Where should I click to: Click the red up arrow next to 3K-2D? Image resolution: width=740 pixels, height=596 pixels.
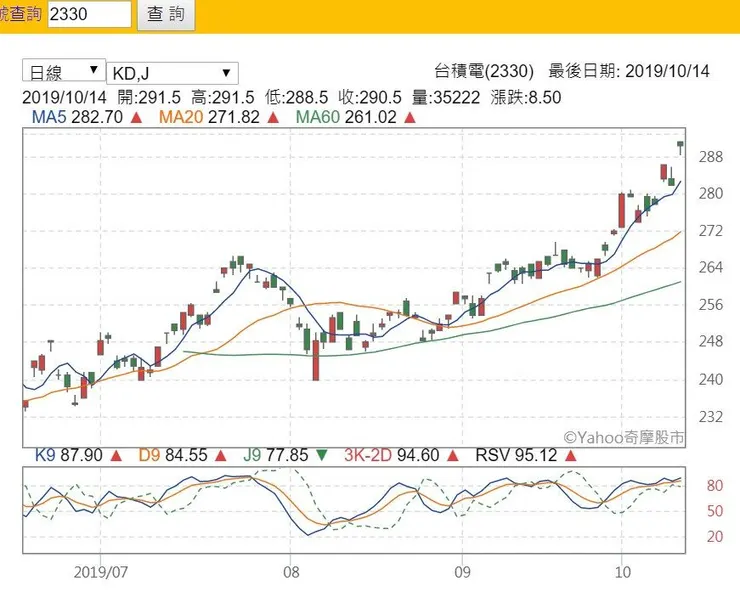453,456
